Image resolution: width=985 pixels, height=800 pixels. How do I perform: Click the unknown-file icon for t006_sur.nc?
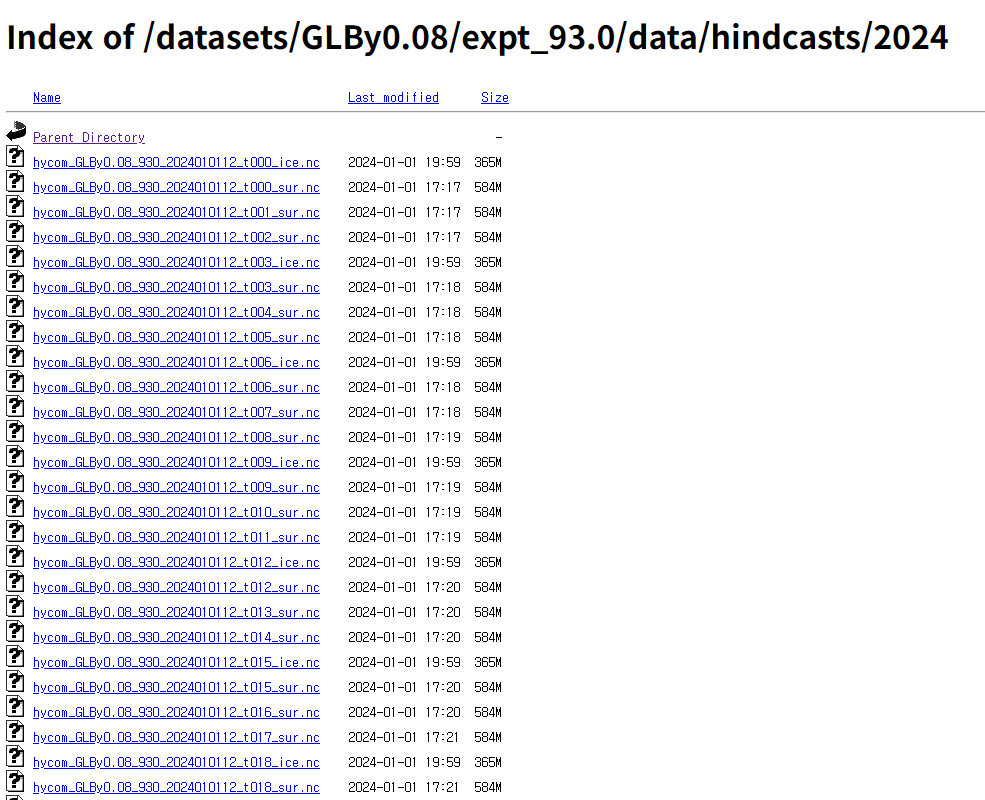pyautogui.click(x=15, y=381)
